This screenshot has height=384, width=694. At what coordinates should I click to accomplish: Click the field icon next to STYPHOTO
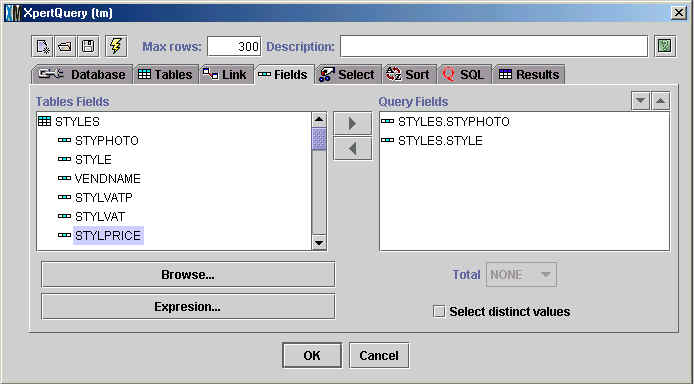pos(64,140)
